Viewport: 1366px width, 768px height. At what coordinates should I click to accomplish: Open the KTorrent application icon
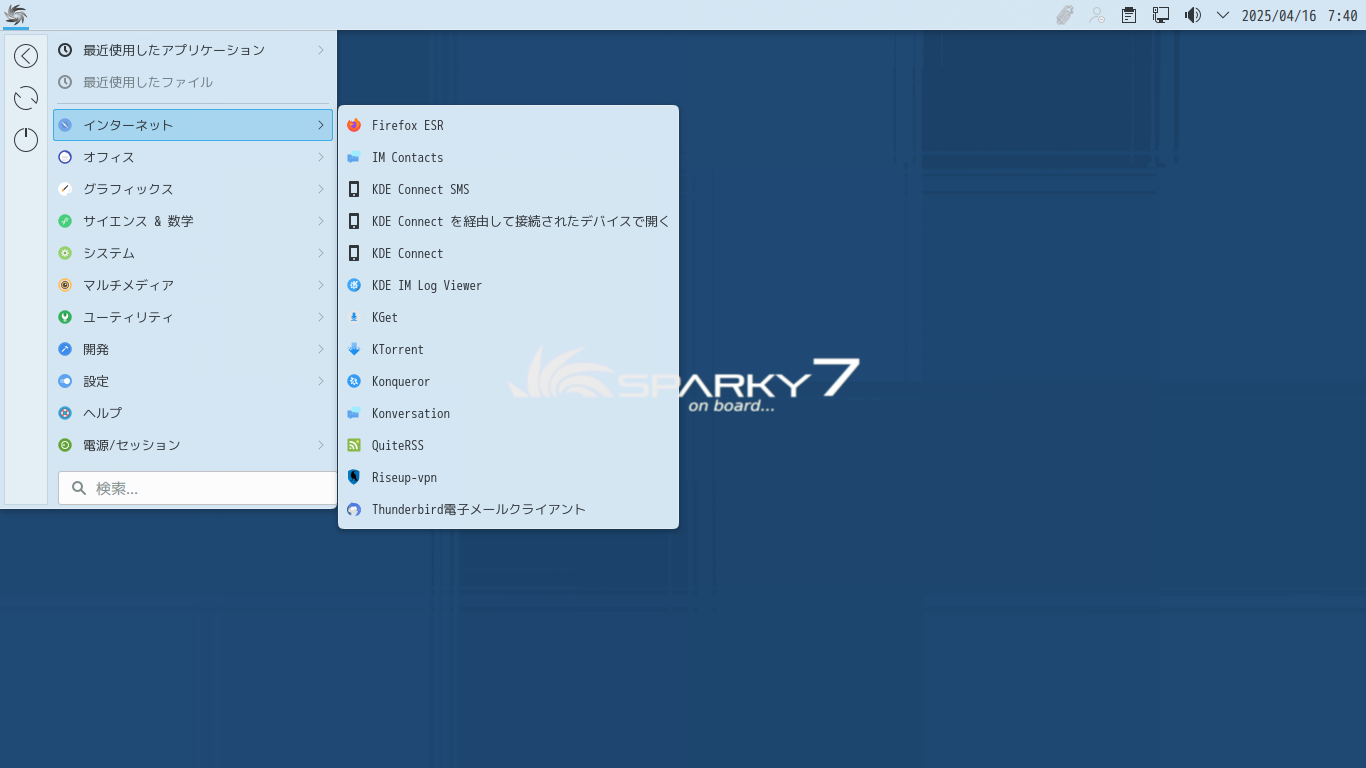pyautogui.click(x=354, y=349)
